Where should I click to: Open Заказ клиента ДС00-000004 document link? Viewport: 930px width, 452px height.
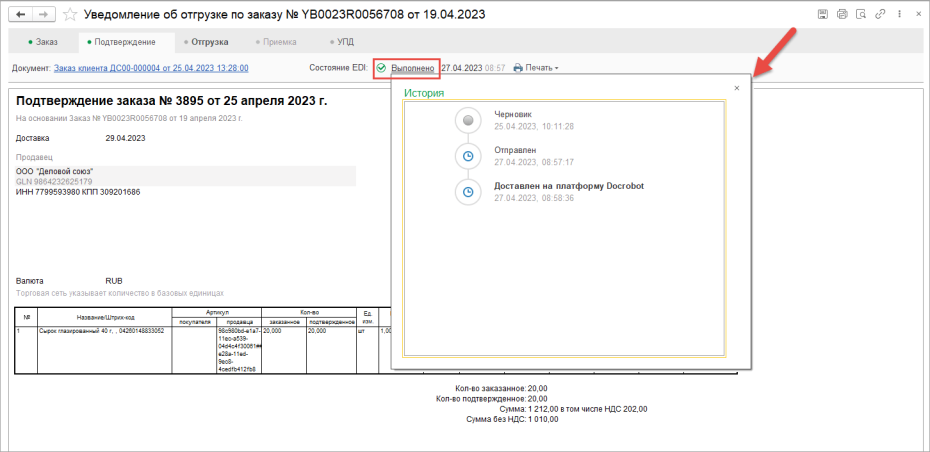point(151,68)
